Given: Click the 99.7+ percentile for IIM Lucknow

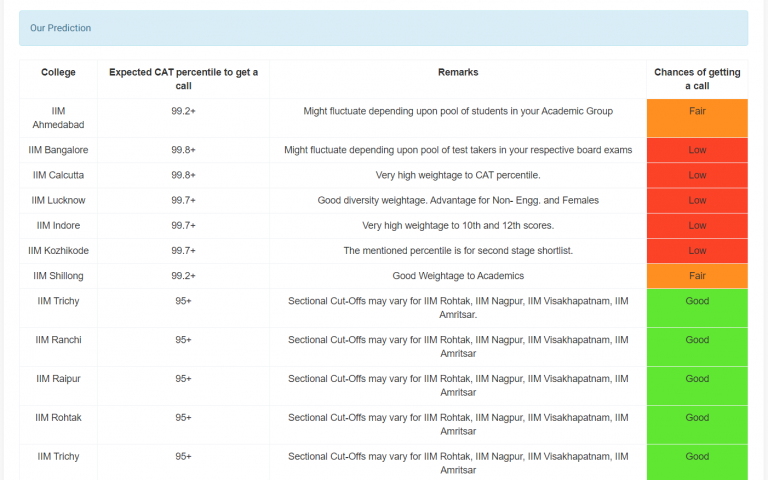Looking at the screenshot, I should [x=183, y=200].
